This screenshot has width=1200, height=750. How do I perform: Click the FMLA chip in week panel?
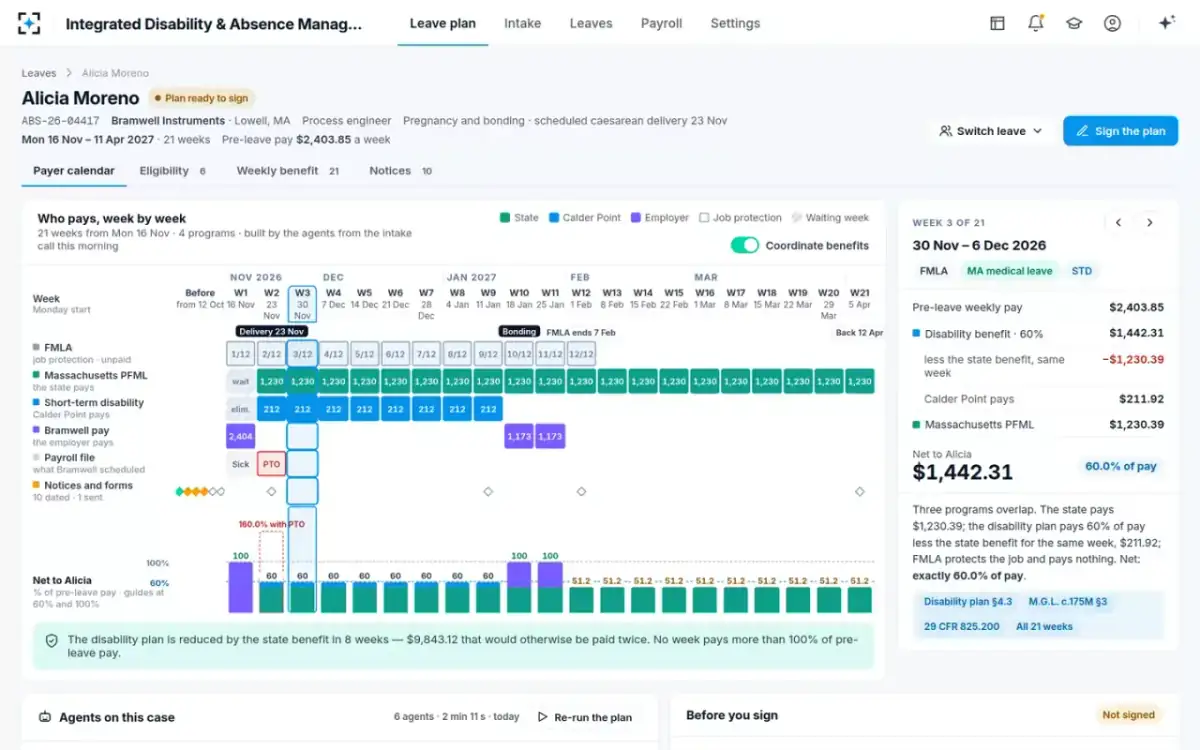click(934, 271)
